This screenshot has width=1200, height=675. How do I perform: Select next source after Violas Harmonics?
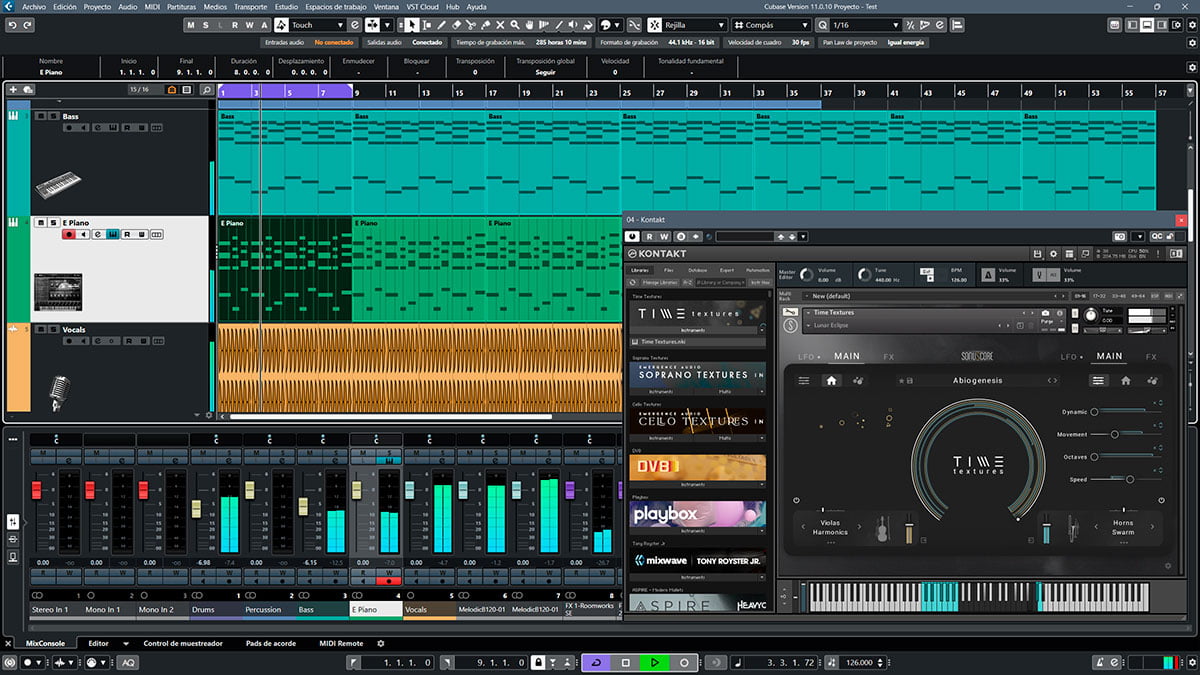coord(859,526)
